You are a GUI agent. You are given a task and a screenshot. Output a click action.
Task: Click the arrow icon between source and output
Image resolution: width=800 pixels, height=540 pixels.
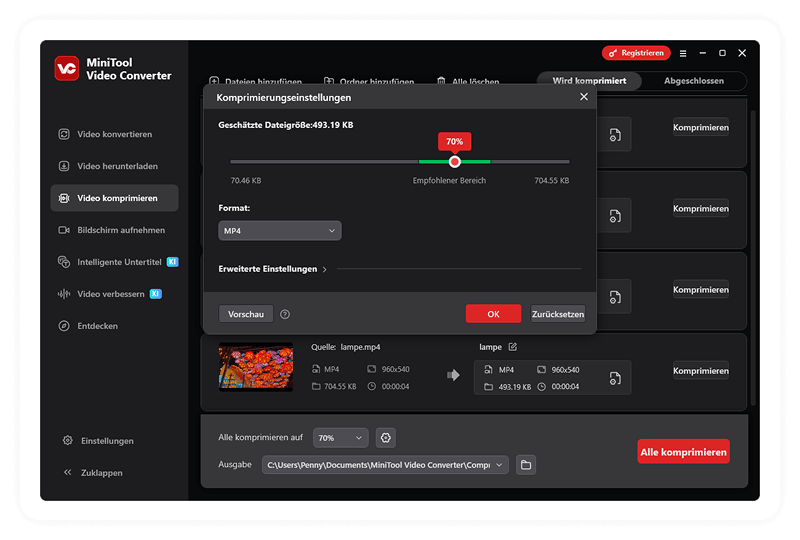(453, 375)
